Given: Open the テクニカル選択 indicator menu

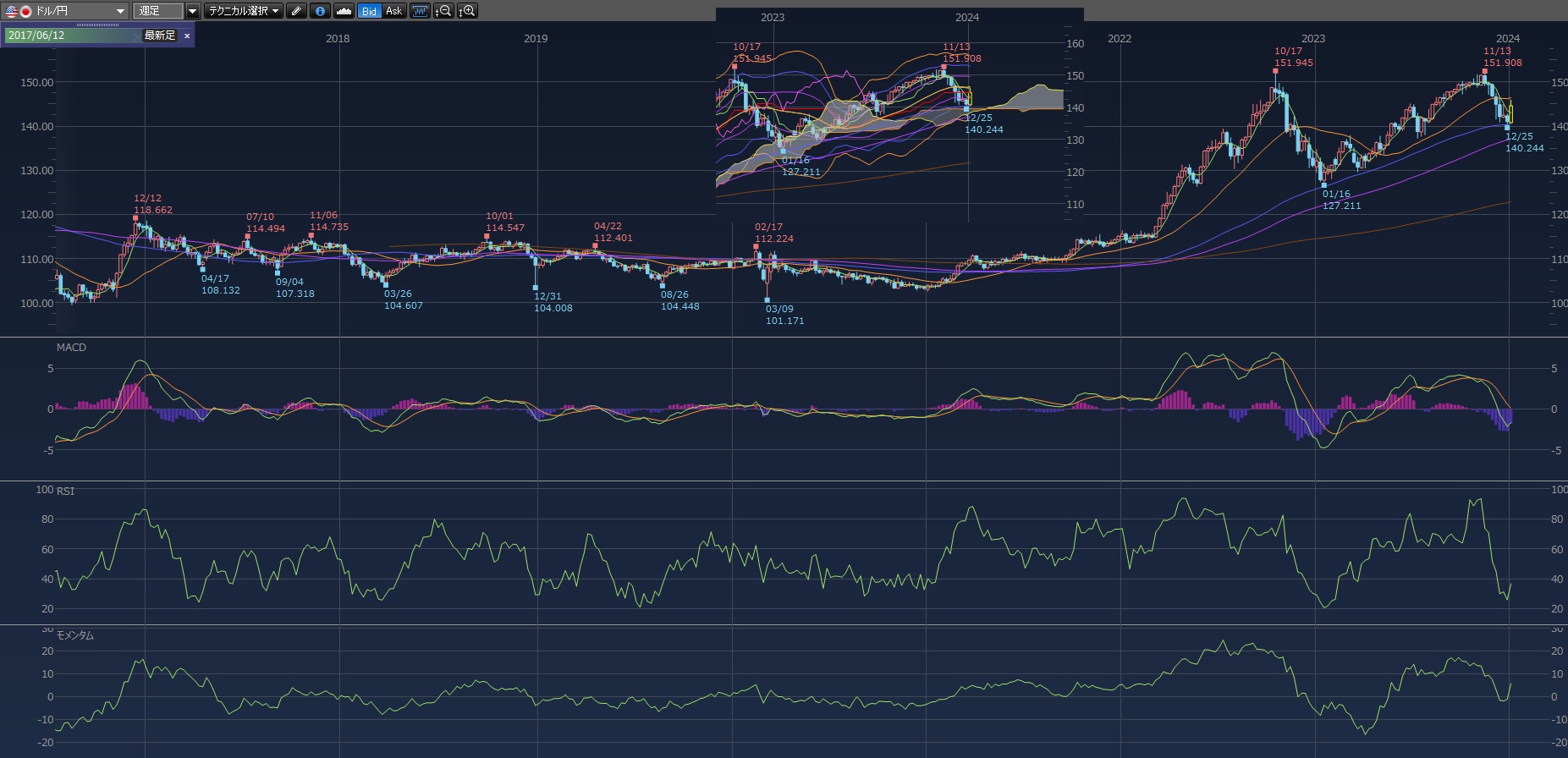Looking at the screenshot, I should [244, 11].
